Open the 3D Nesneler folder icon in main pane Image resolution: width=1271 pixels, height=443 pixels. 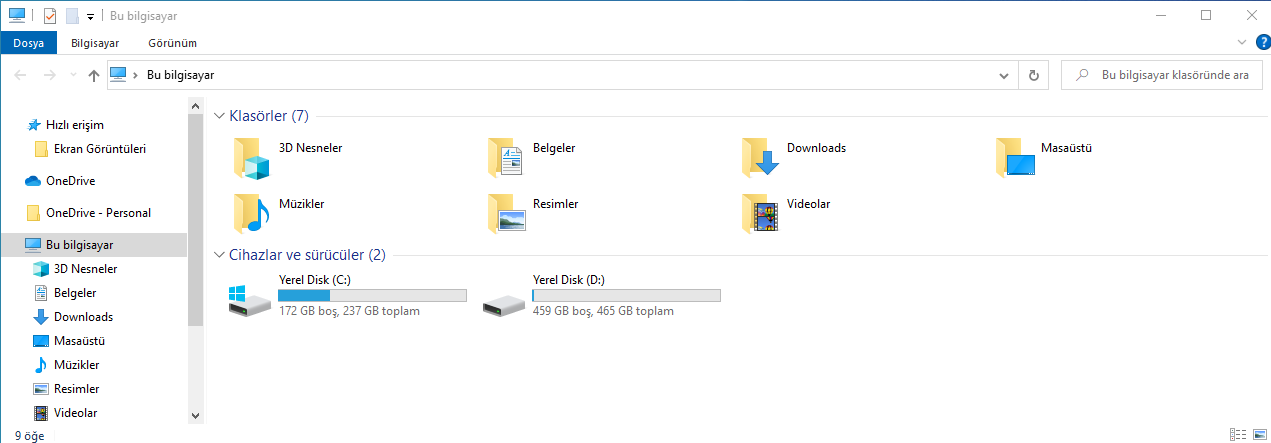point(252,157)
